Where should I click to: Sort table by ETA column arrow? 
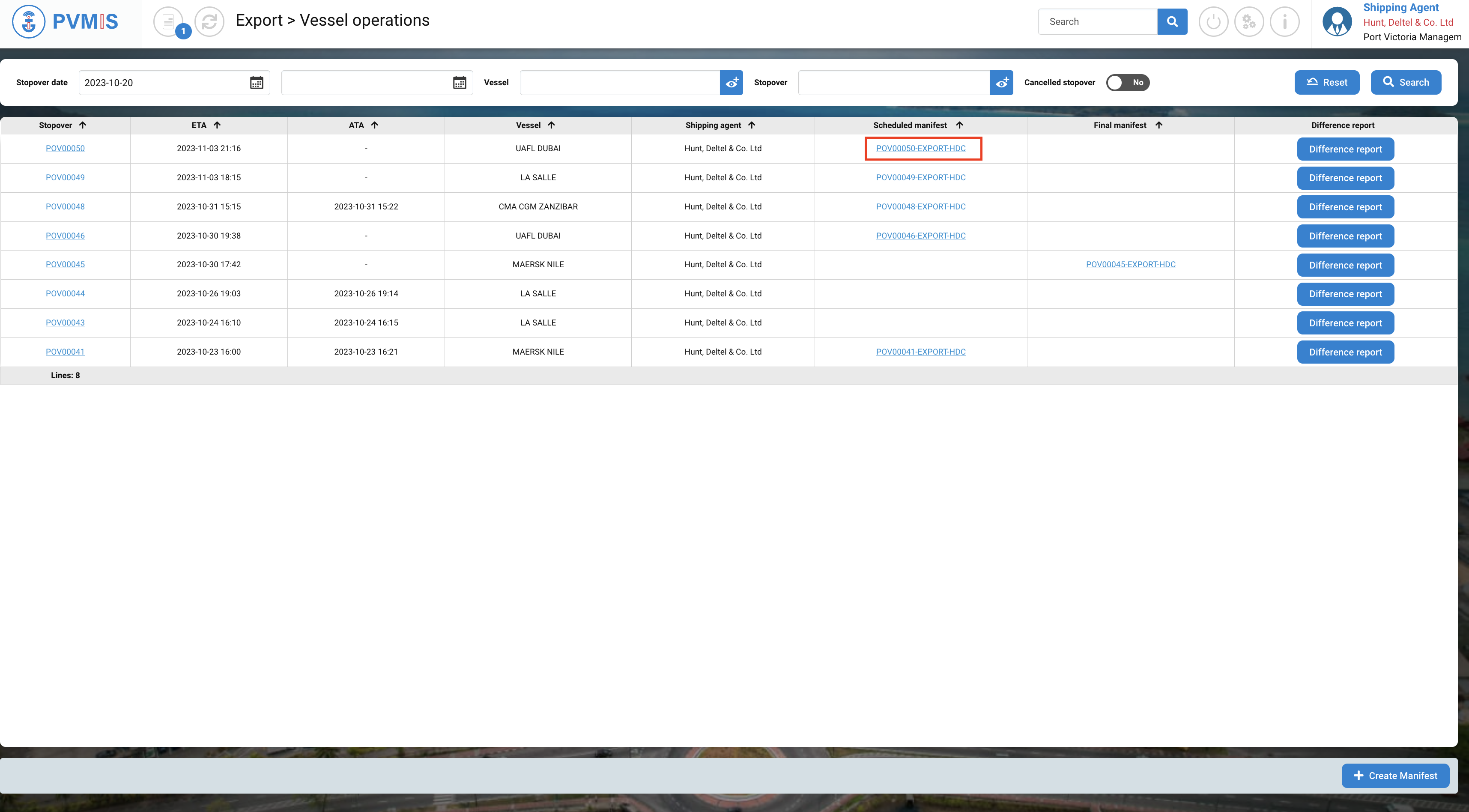click(217, 125)
